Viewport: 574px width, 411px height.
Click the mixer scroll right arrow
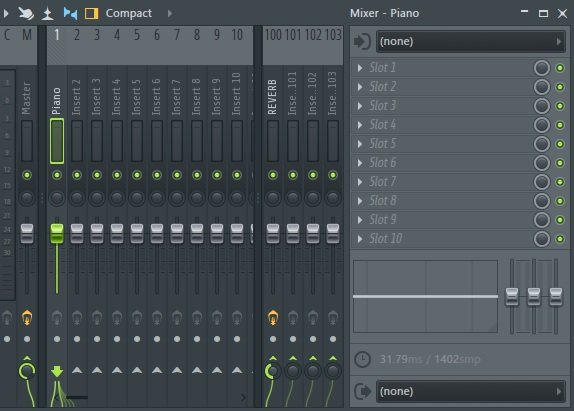(x=243, y=397)
